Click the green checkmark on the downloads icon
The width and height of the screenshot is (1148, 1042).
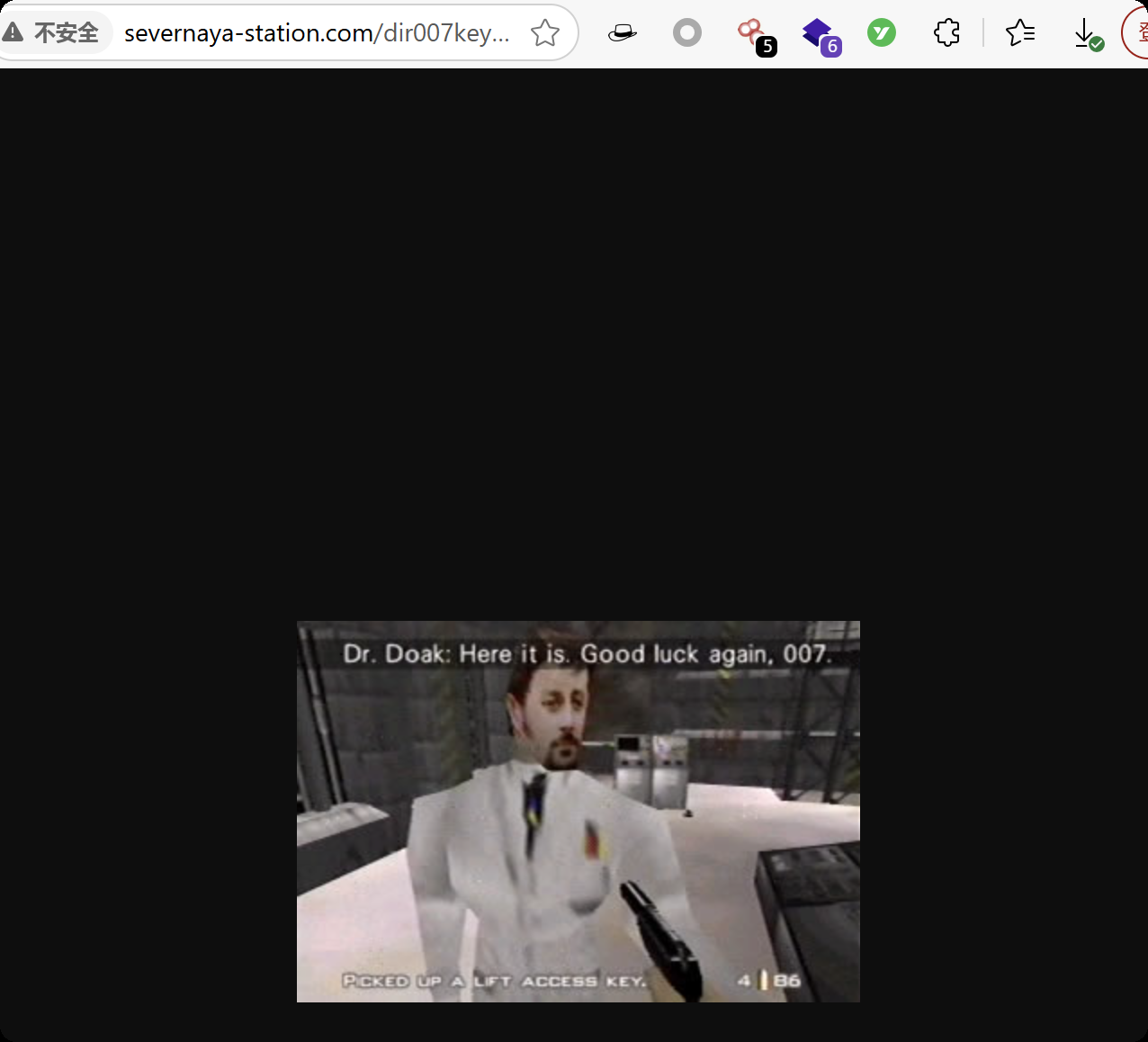[x=1095, y=43]
